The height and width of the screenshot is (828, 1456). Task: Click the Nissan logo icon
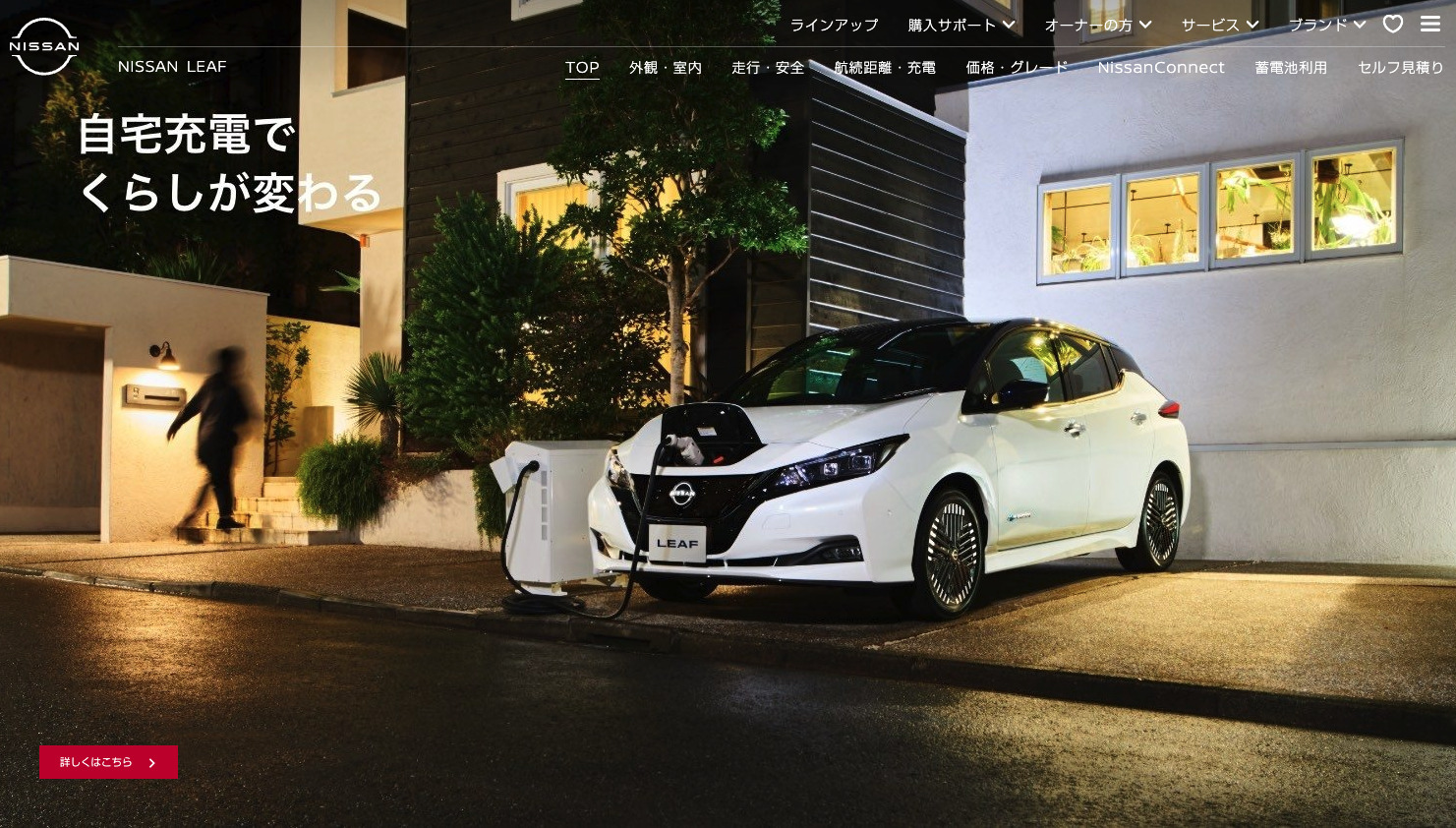click(44, 46)
